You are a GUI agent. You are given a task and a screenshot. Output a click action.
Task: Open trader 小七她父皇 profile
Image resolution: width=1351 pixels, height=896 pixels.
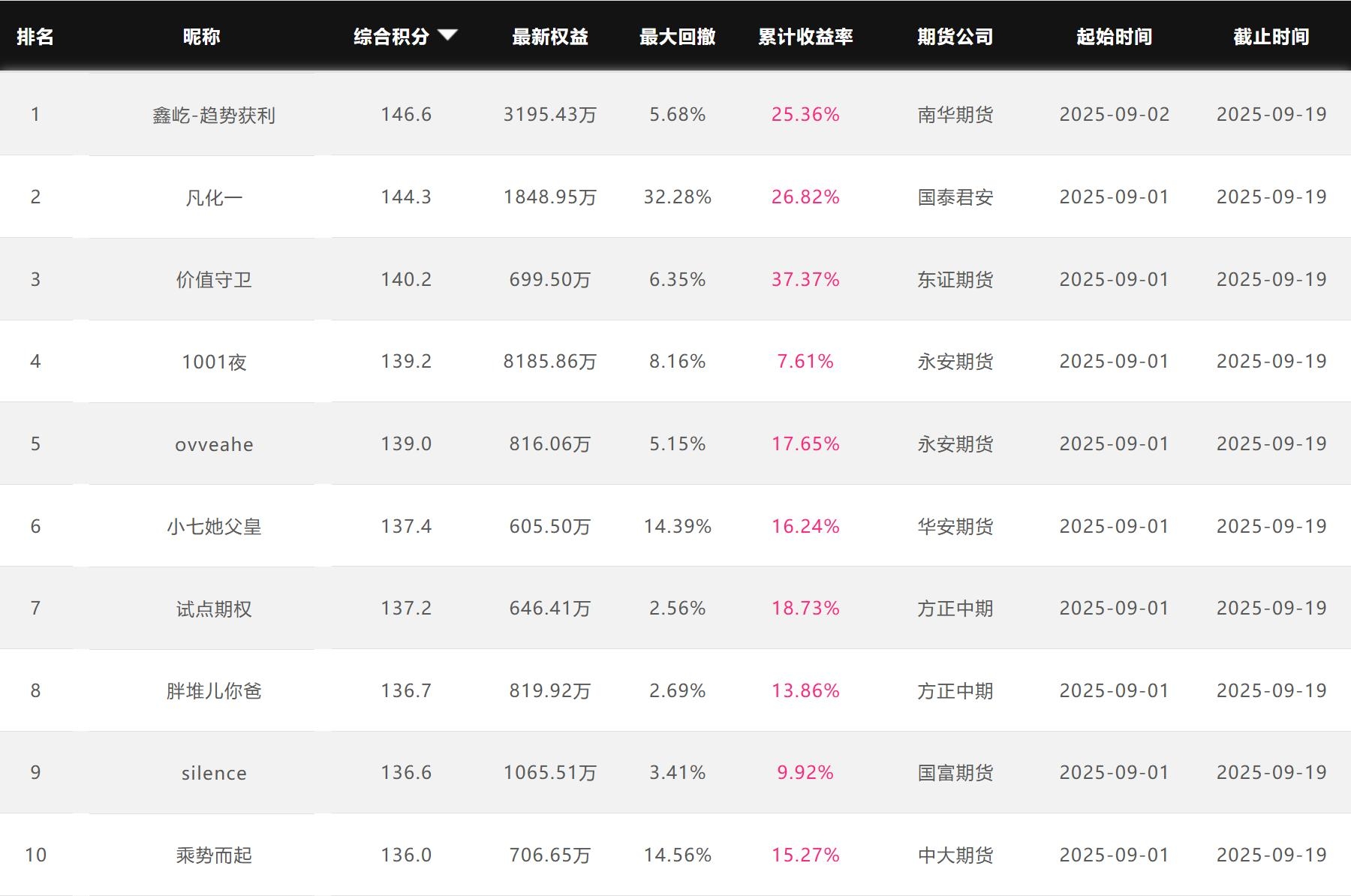click(x=214, y=527)
